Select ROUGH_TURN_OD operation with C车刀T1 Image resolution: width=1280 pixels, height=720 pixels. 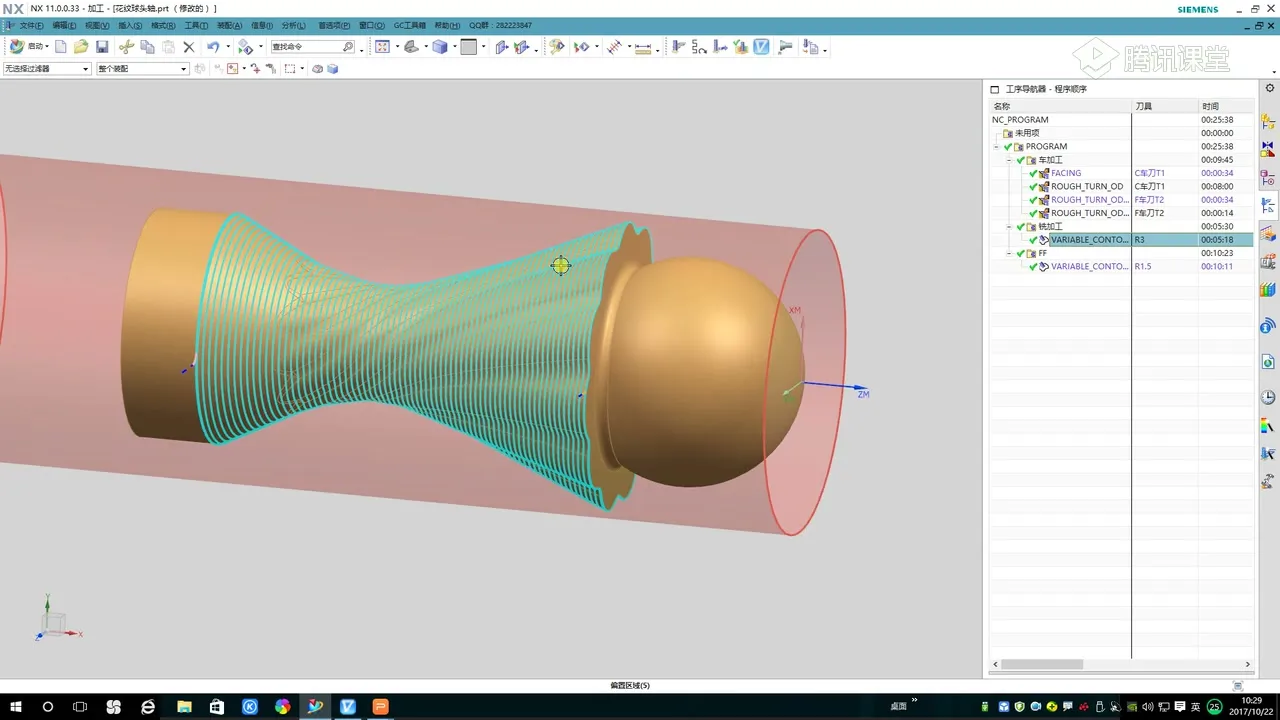[x=1086, y=187]
